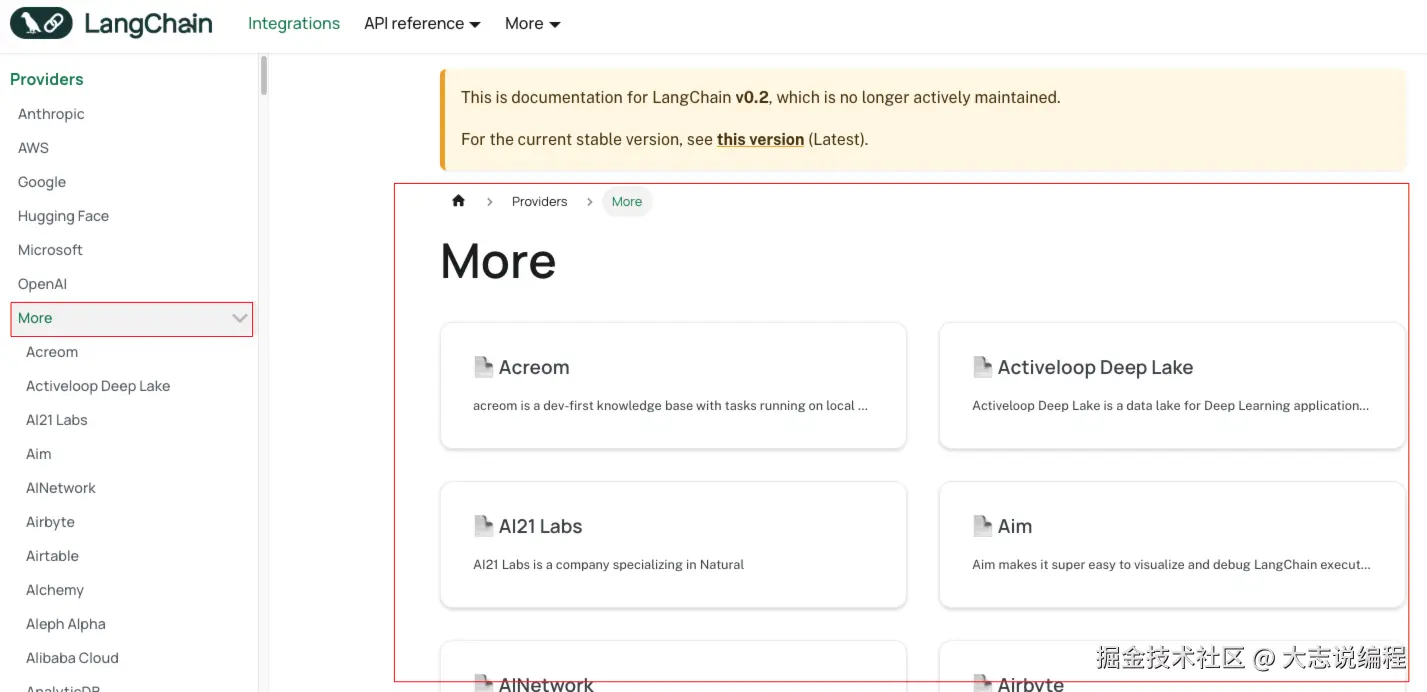Click the AI21 Labs description text
1427x692 pixels.
pos(608,565)
